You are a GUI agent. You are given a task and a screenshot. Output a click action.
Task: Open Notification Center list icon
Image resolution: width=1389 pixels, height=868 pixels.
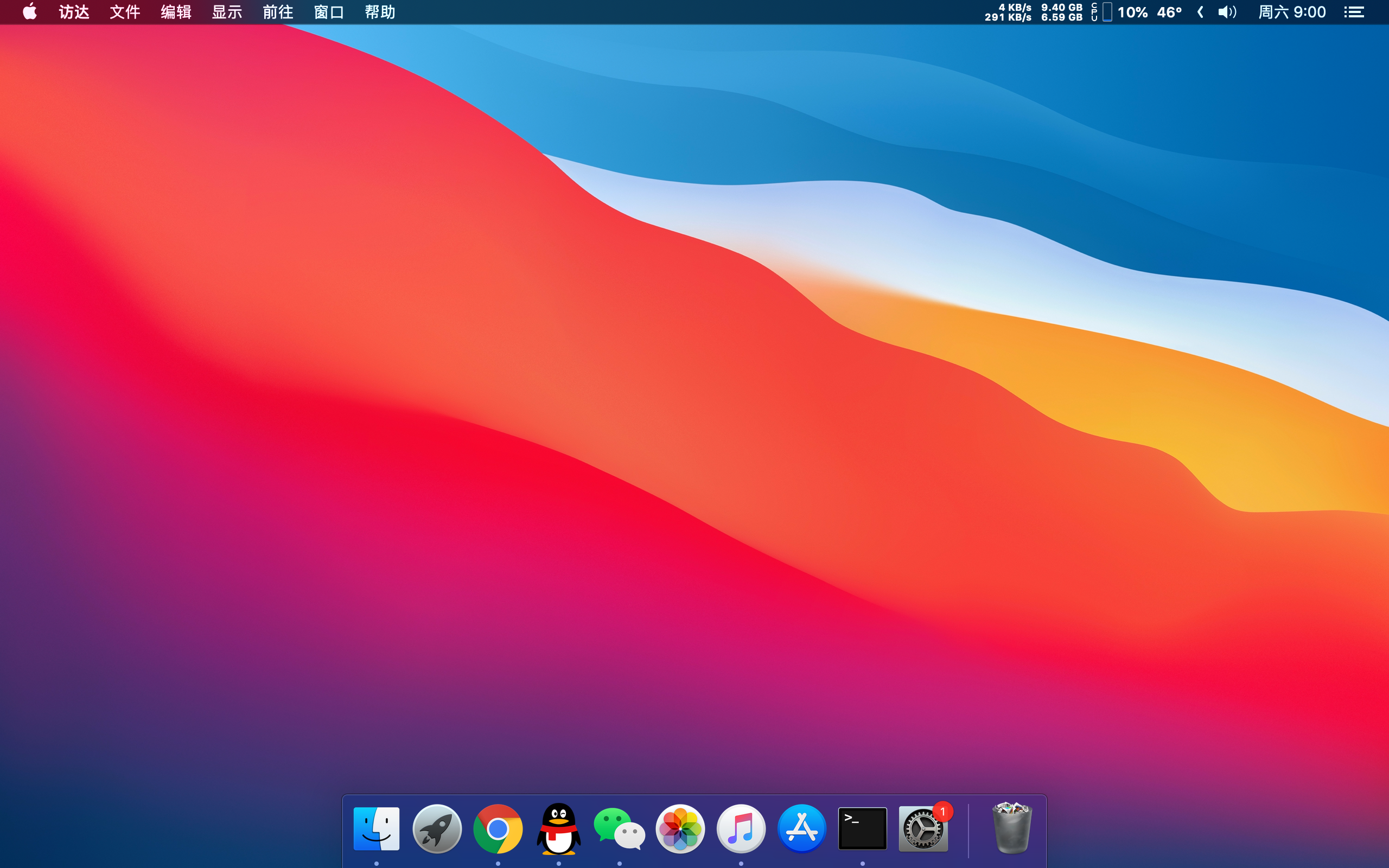point(1354,12)
